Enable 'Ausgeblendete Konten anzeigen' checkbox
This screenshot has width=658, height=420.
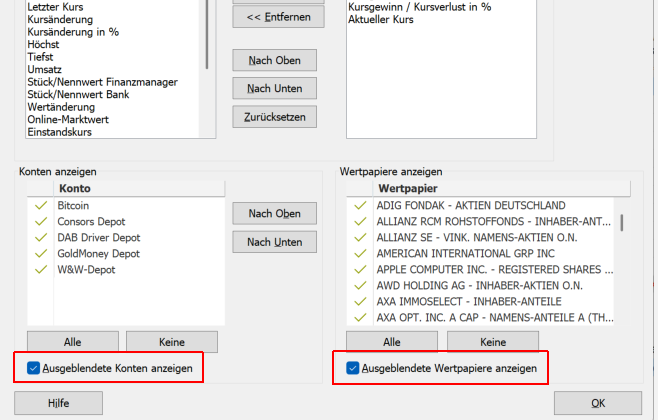pyautogui.click(x=34, y=369)
